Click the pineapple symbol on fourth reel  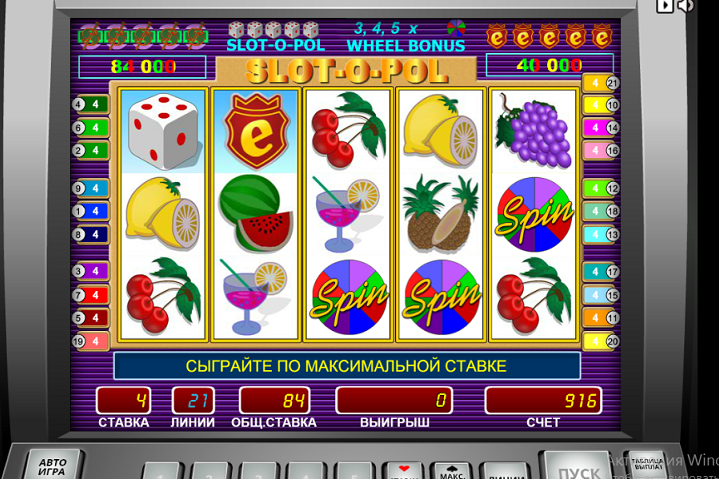[439, 214]
